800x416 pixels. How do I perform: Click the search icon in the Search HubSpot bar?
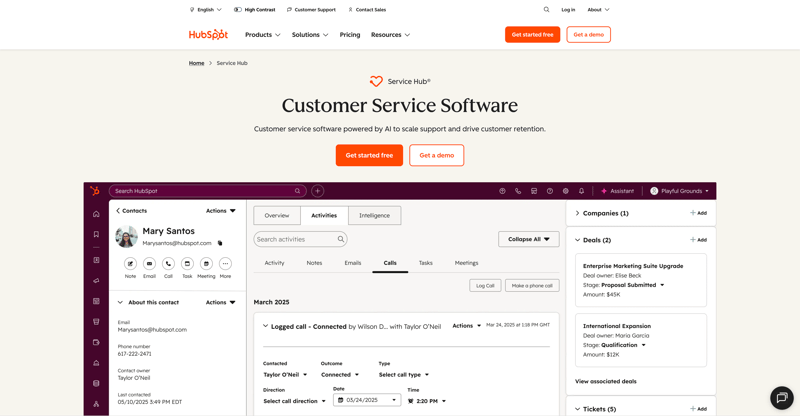297,191
